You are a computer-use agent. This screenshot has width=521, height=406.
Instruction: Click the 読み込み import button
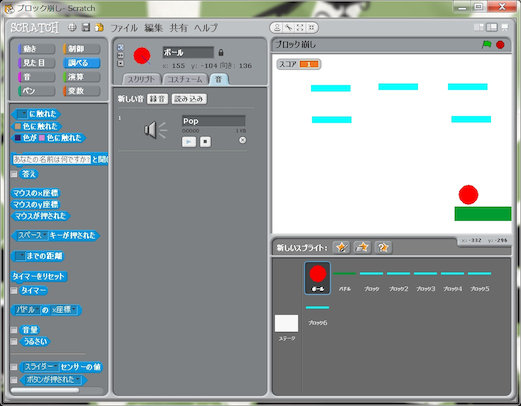189,99
